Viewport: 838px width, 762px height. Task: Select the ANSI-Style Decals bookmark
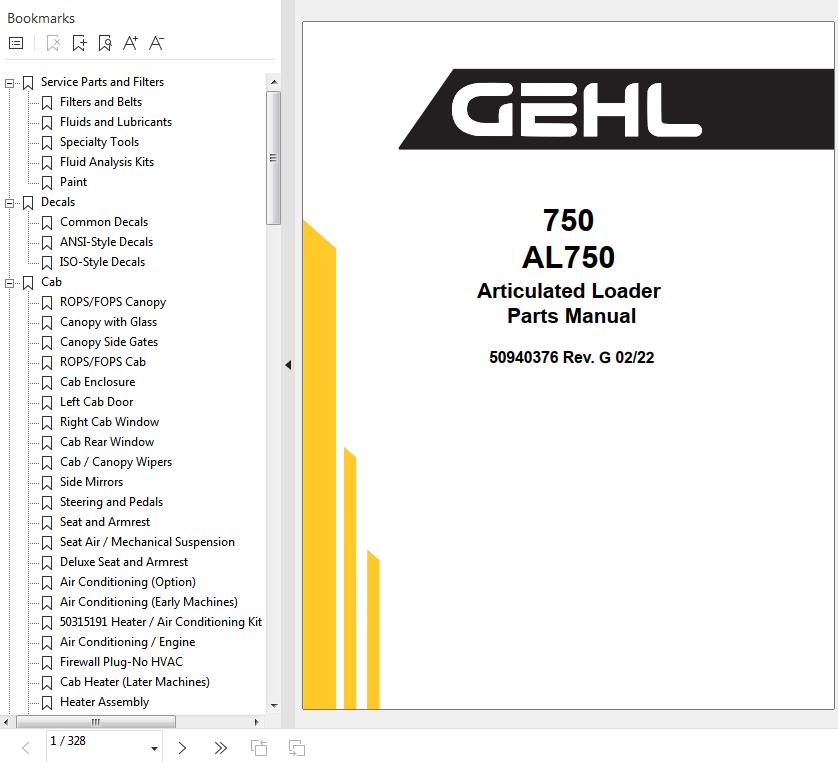[106, 242]
